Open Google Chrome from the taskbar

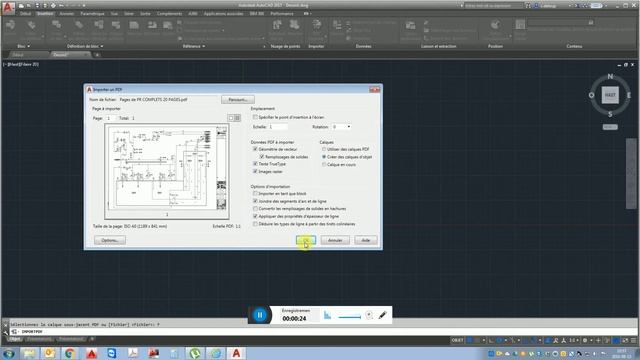pyautogui.click(x=70, y=353)
